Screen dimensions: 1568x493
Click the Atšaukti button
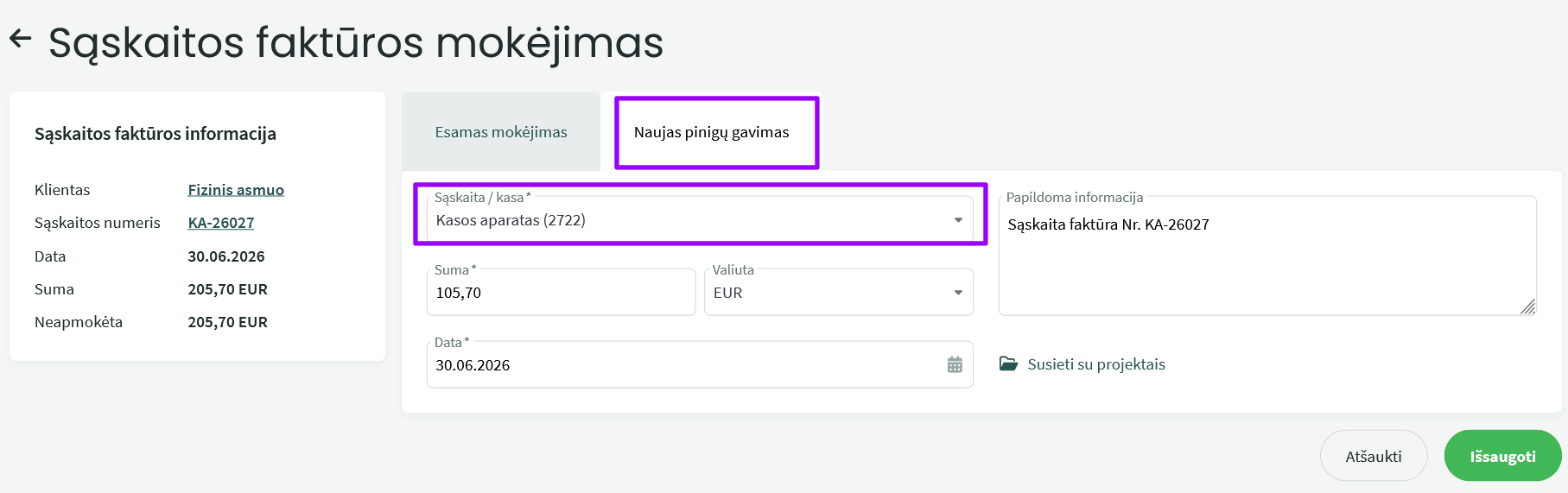click(x=1374, y=456)
